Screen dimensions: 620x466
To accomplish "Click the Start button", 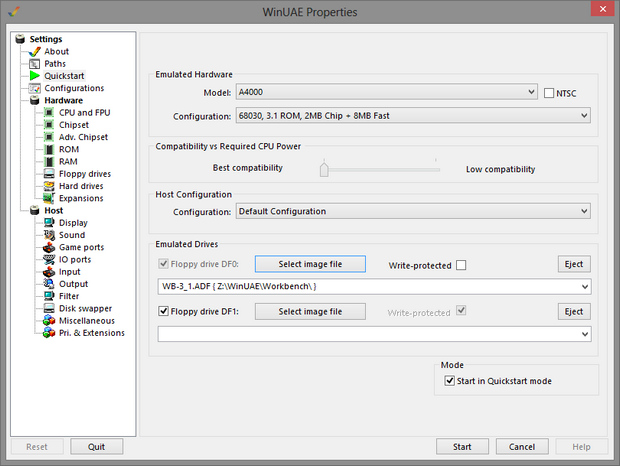I will pos(462,447).
